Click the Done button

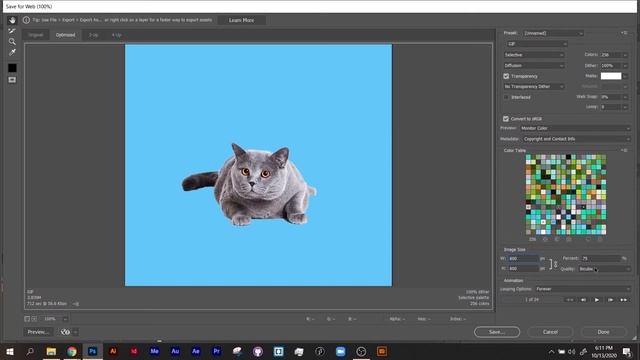click(603, 332)
